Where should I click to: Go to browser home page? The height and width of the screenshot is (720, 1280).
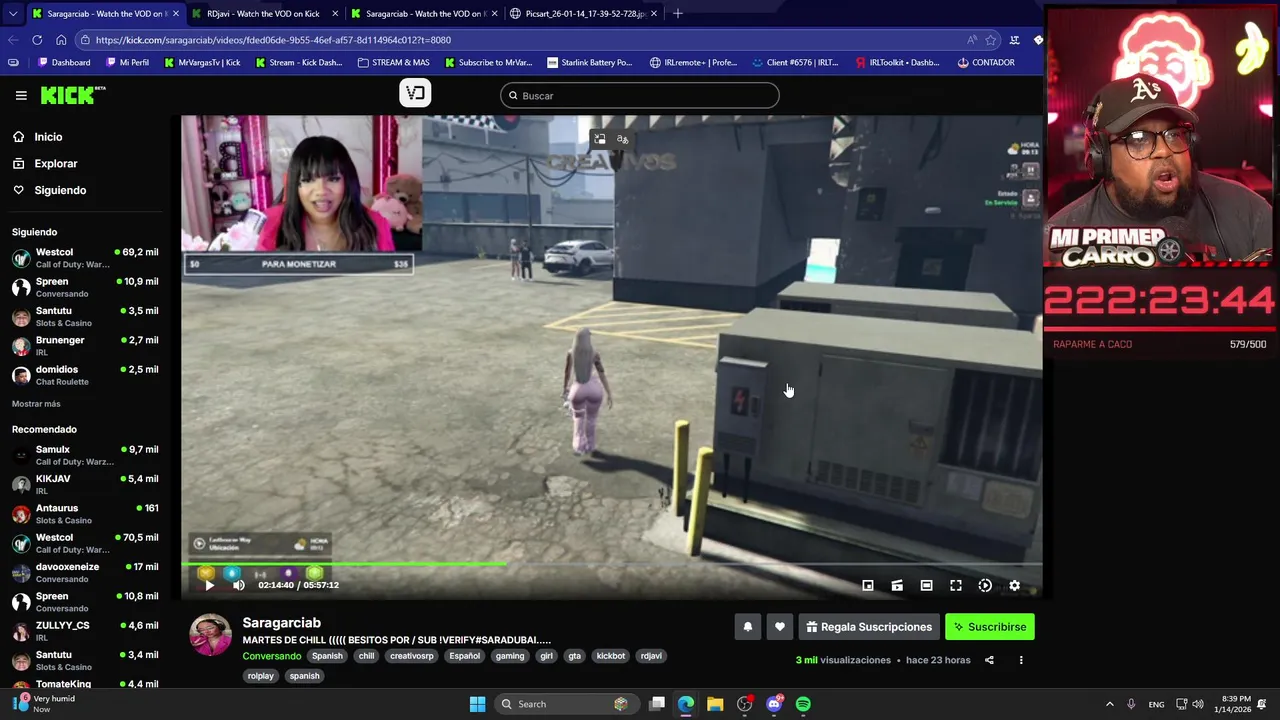click(x=61, y=40)
